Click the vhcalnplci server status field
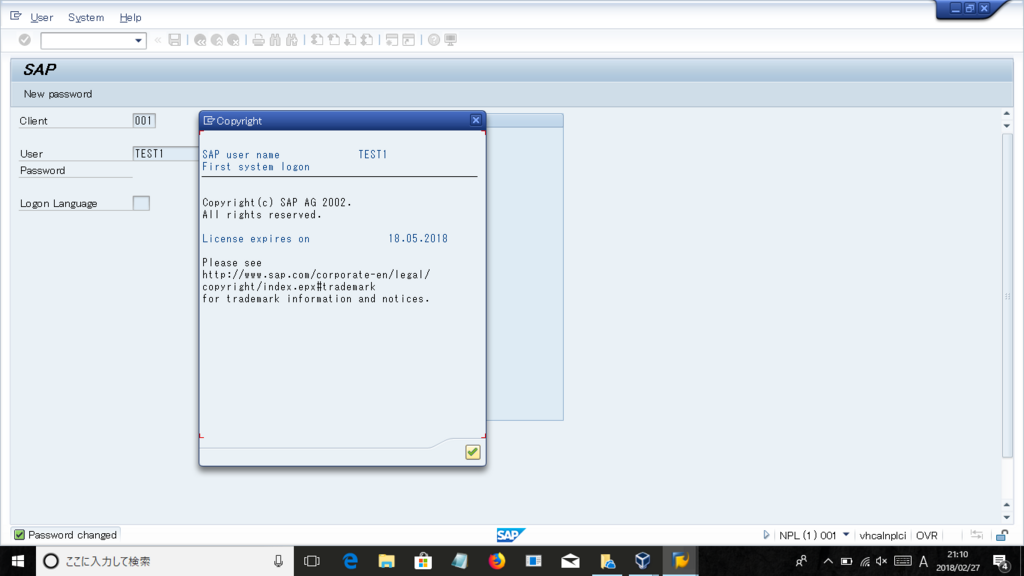1024x576 pixels. click(882, 535)
